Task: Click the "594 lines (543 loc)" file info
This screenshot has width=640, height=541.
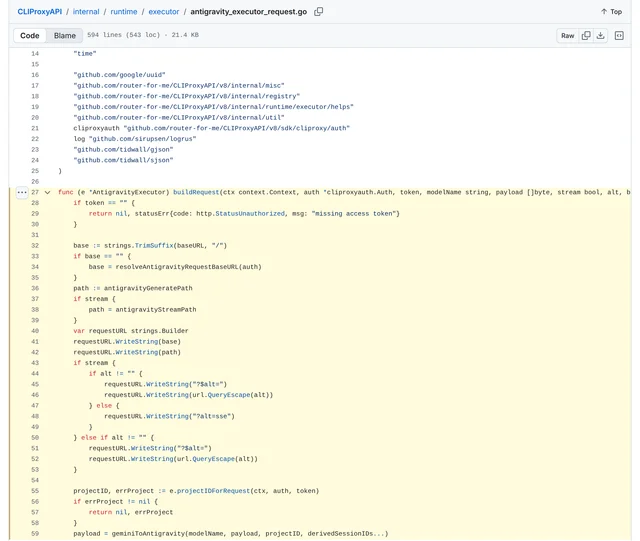Action: tap(124, 35)
